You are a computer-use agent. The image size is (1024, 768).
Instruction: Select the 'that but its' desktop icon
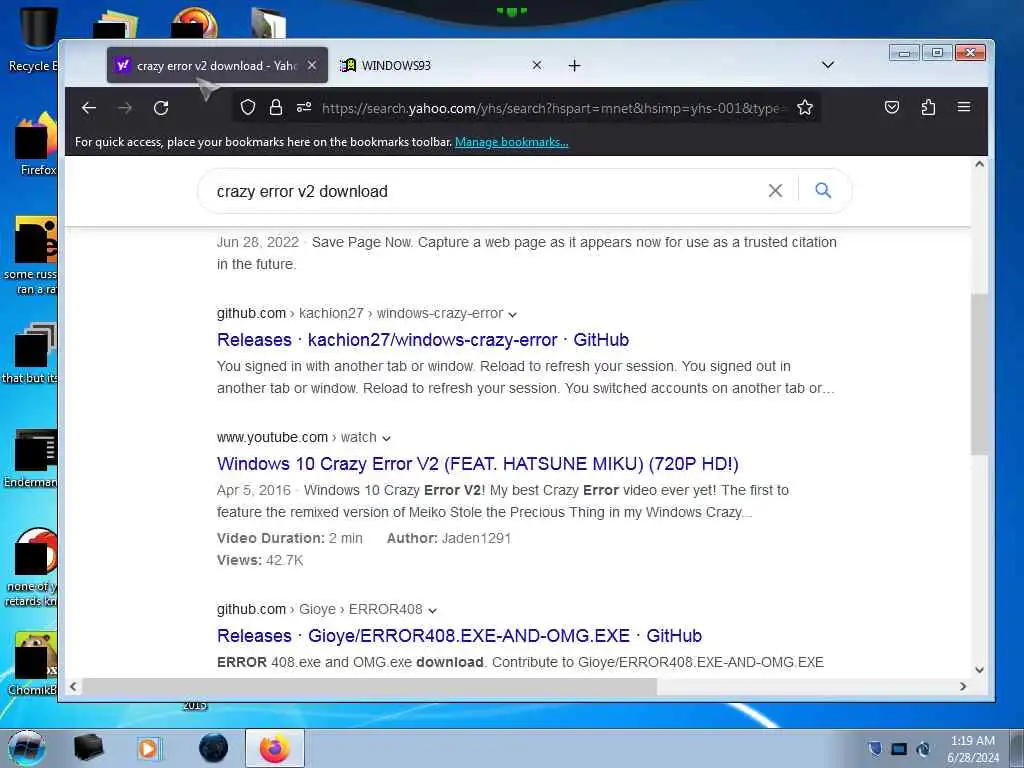[31, 353]
